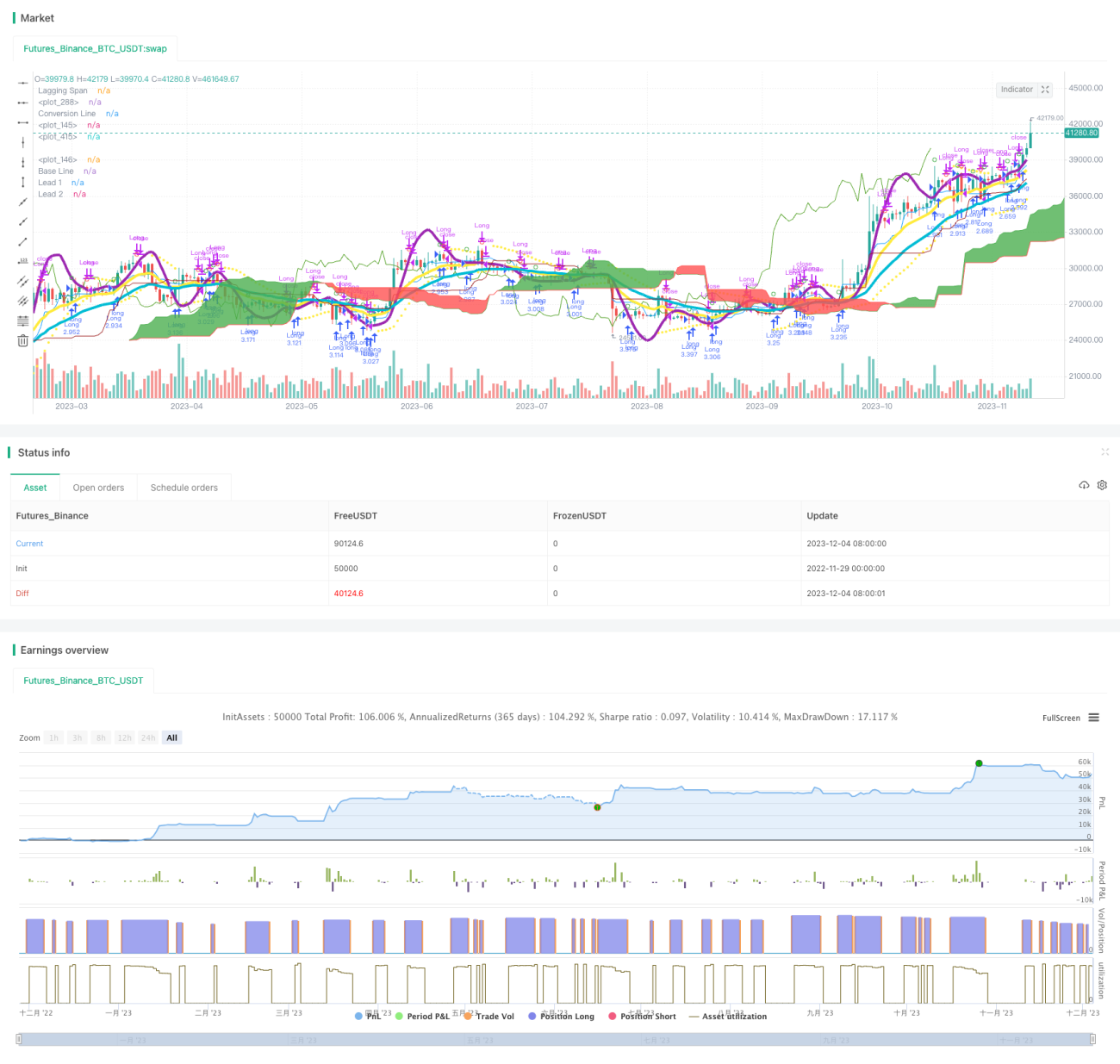The width and height of the screenshot is (1120, 1064).
Task: Switch to the Open orders tab
Action: click(x=98, y=488)
